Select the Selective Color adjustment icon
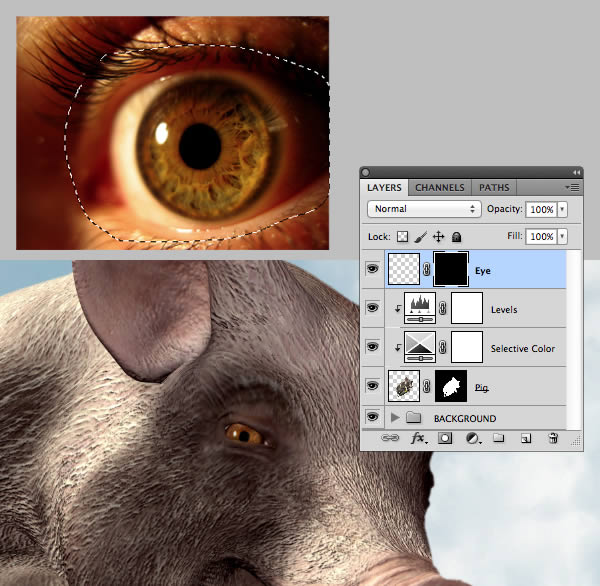The width and height of the screenshot is (600, 586). tap(420, 347)
